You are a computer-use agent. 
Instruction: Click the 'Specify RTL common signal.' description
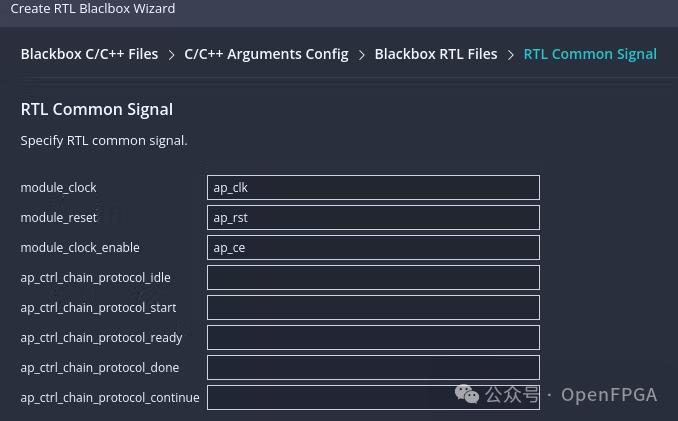103,141
